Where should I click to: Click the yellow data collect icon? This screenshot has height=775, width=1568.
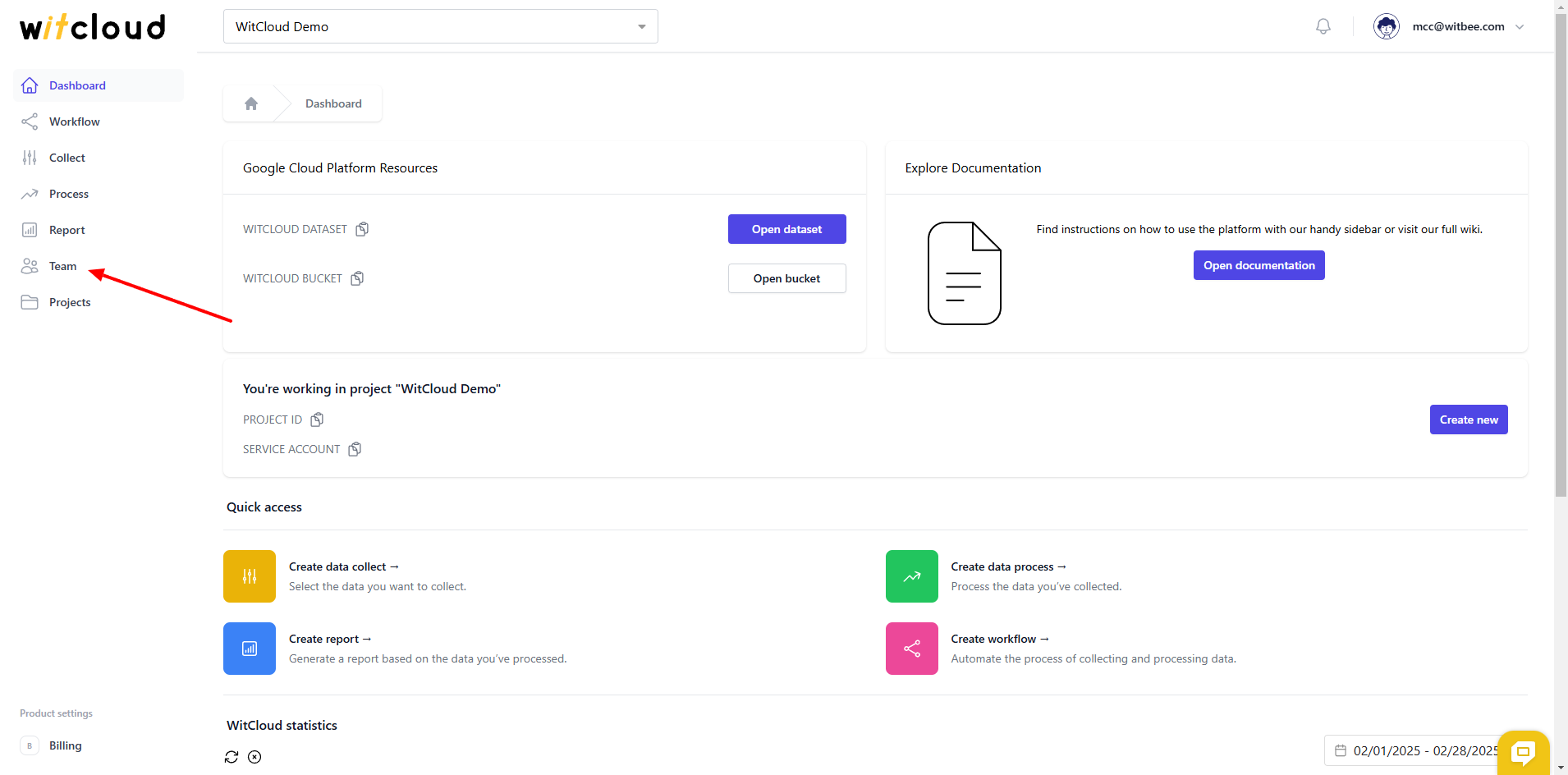[x=250, y=576]
